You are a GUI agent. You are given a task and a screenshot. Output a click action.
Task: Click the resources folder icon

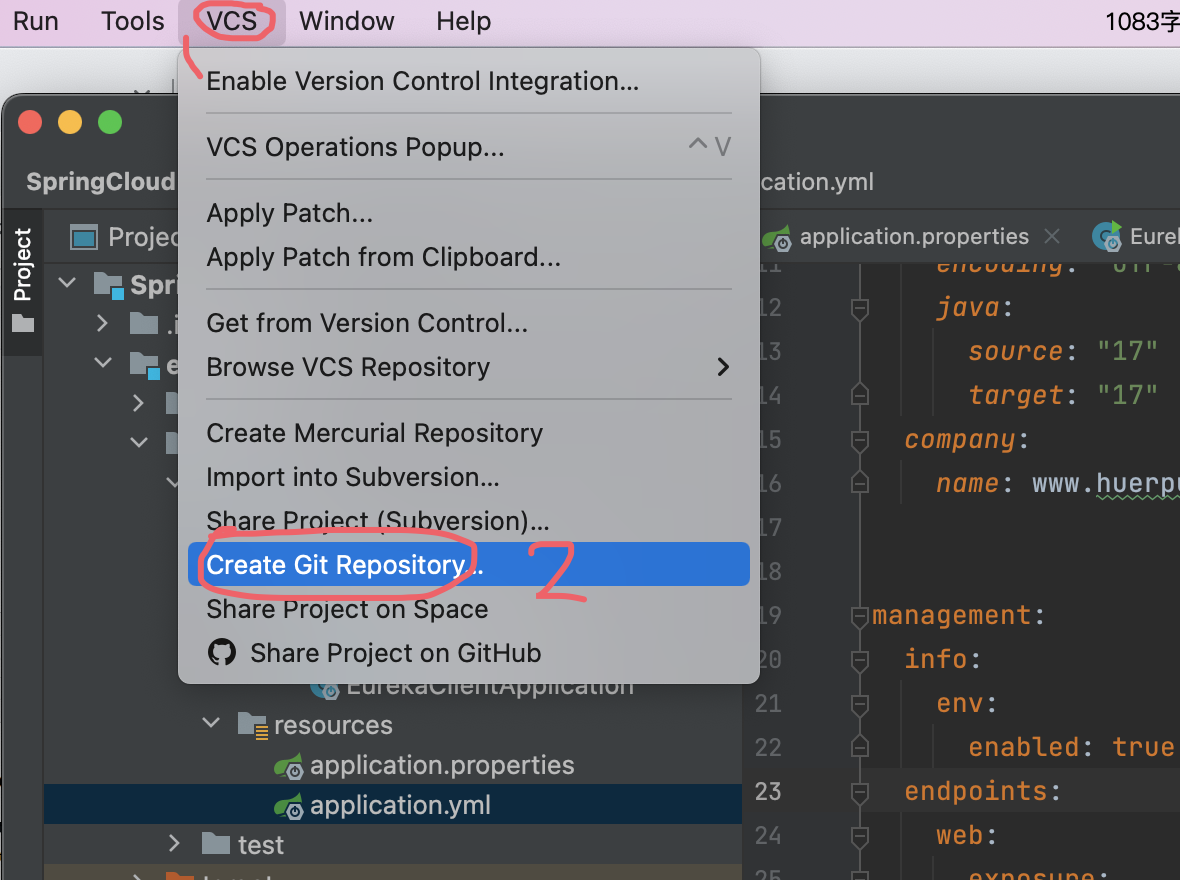click(252, 725)
